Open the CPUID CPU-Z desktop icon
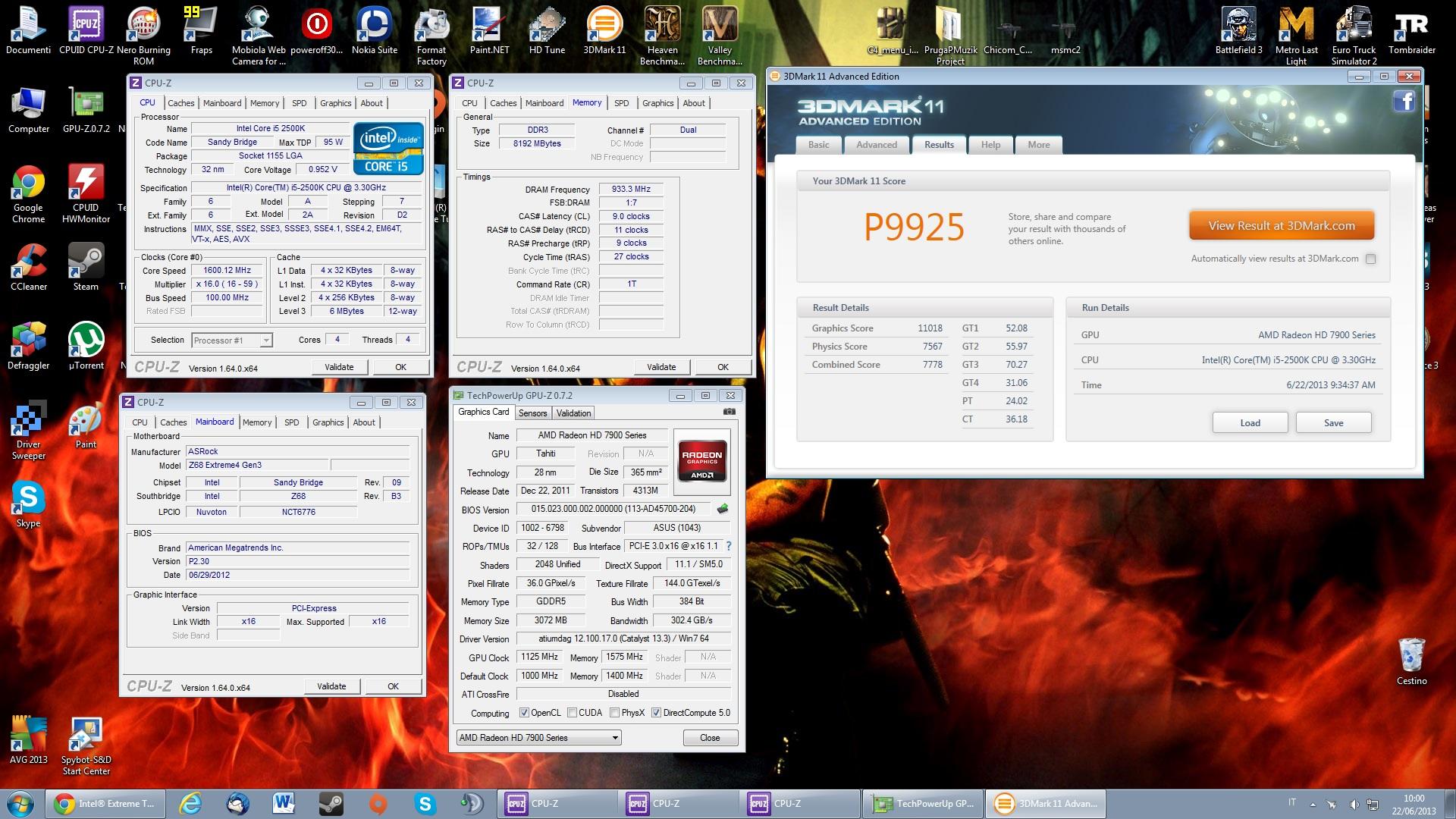 86,30
